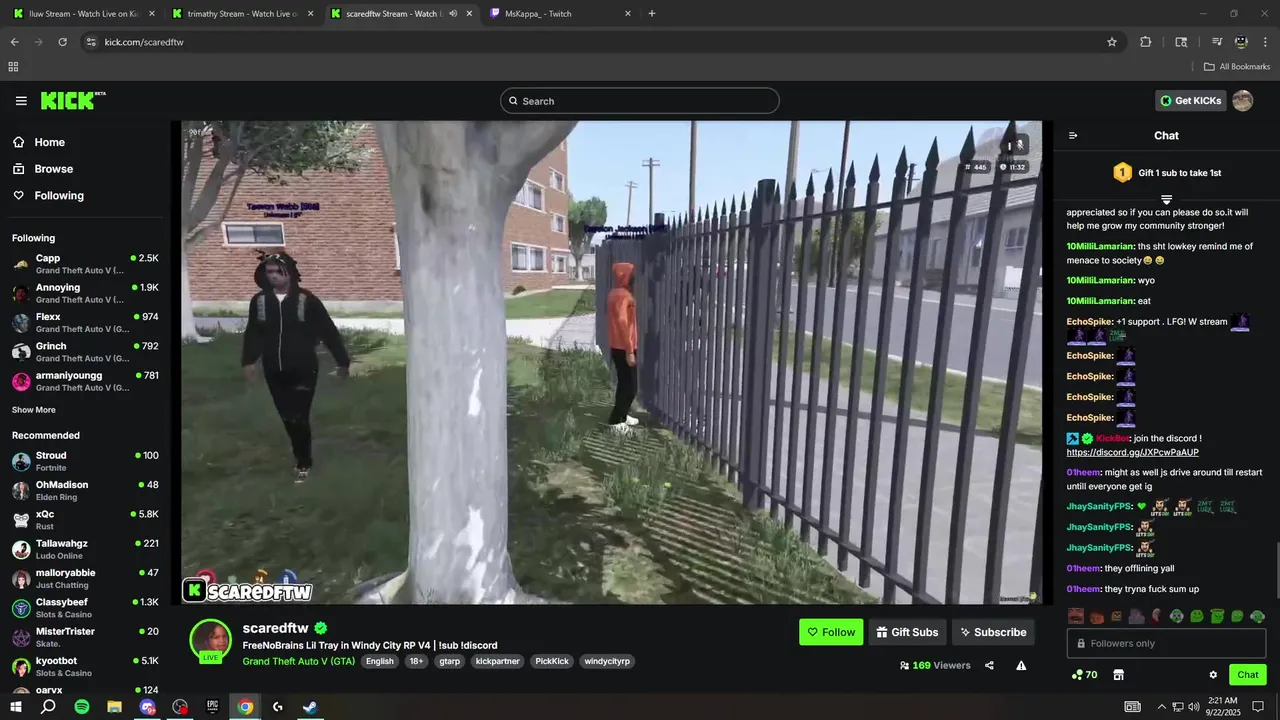Click the verified badge beside scaredftw

coord(321,629)
